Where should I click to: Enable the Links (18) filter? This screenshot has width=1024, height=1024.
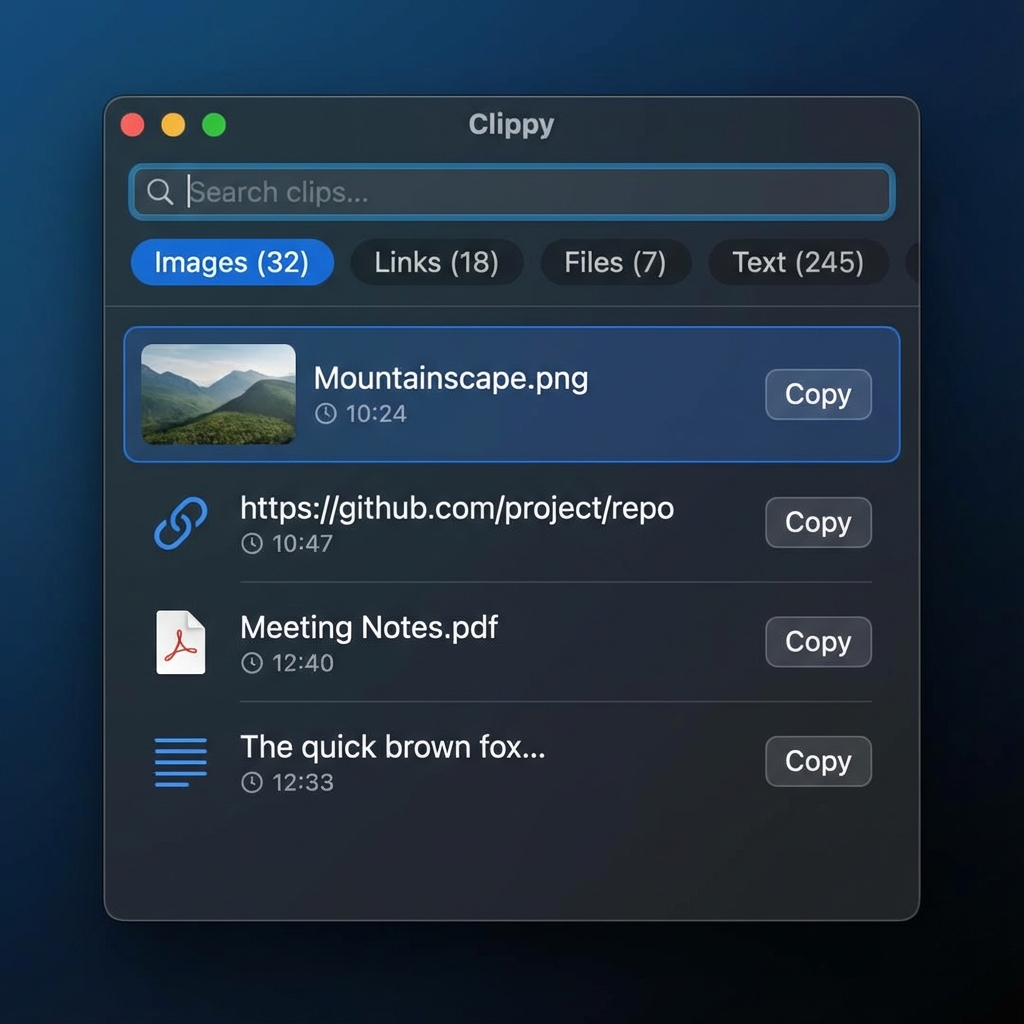pos(436,262)
